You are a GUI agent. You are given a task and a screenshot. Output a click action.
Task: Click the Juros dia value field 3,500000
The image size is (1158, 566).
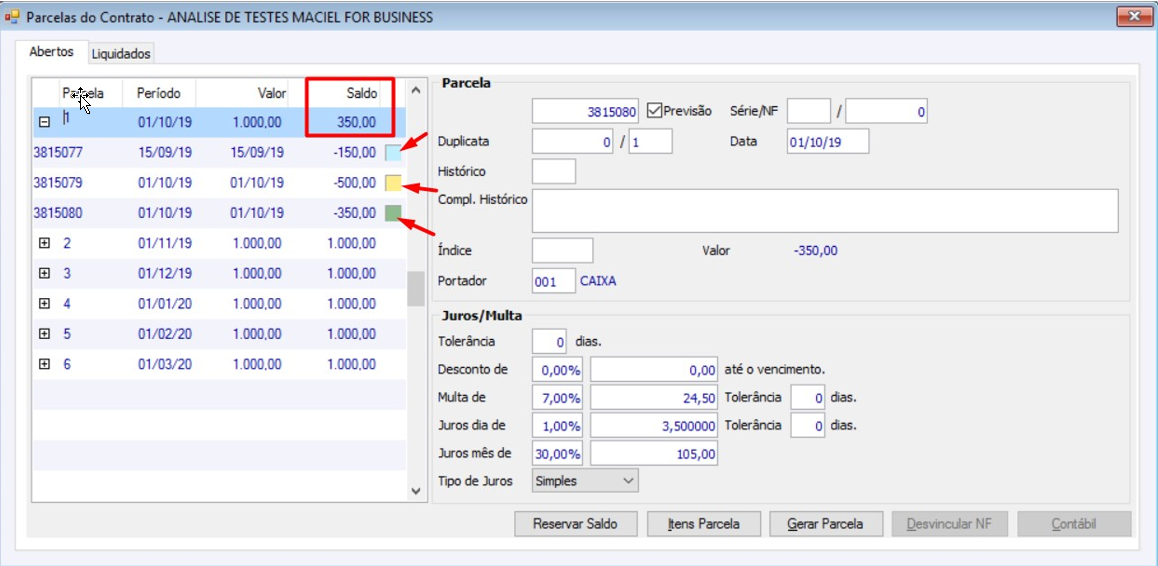(654, 426)
